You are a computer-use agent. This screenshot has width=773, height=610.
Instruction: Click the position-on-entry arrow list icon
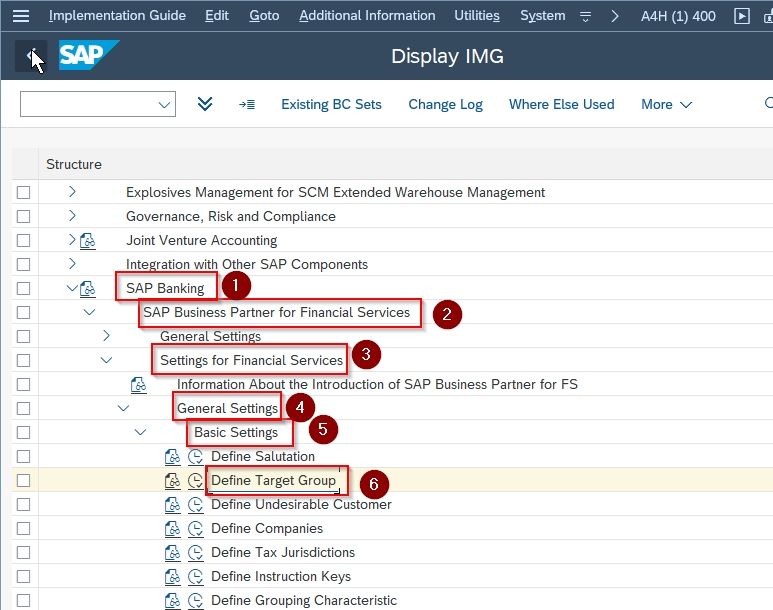247,105
